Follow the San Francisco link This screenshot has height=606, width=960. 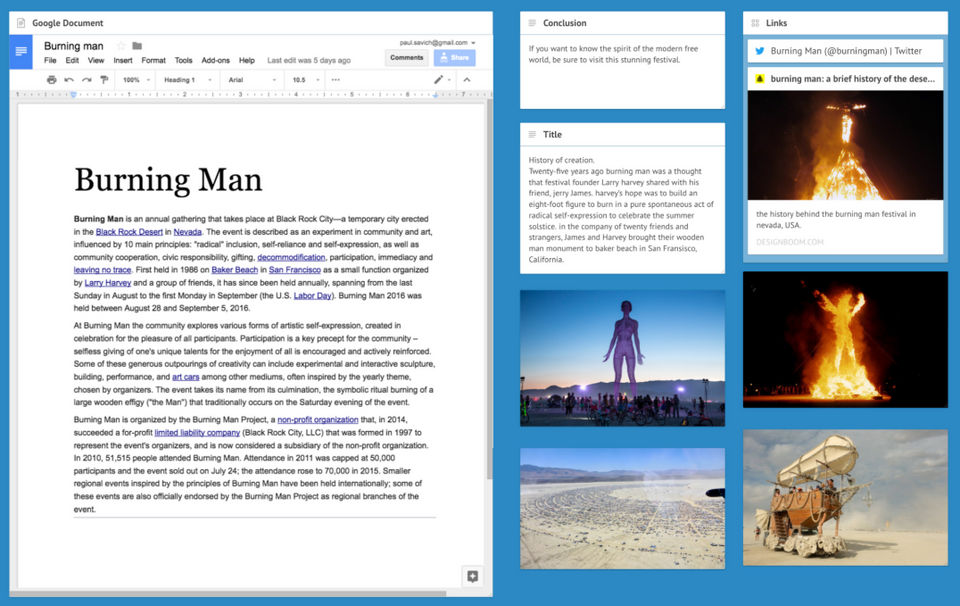294,270
